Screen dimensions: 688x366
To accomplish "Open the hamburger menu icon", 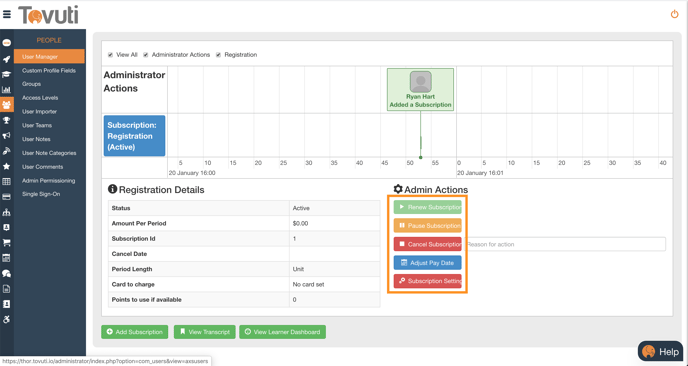I will (7, 14).
